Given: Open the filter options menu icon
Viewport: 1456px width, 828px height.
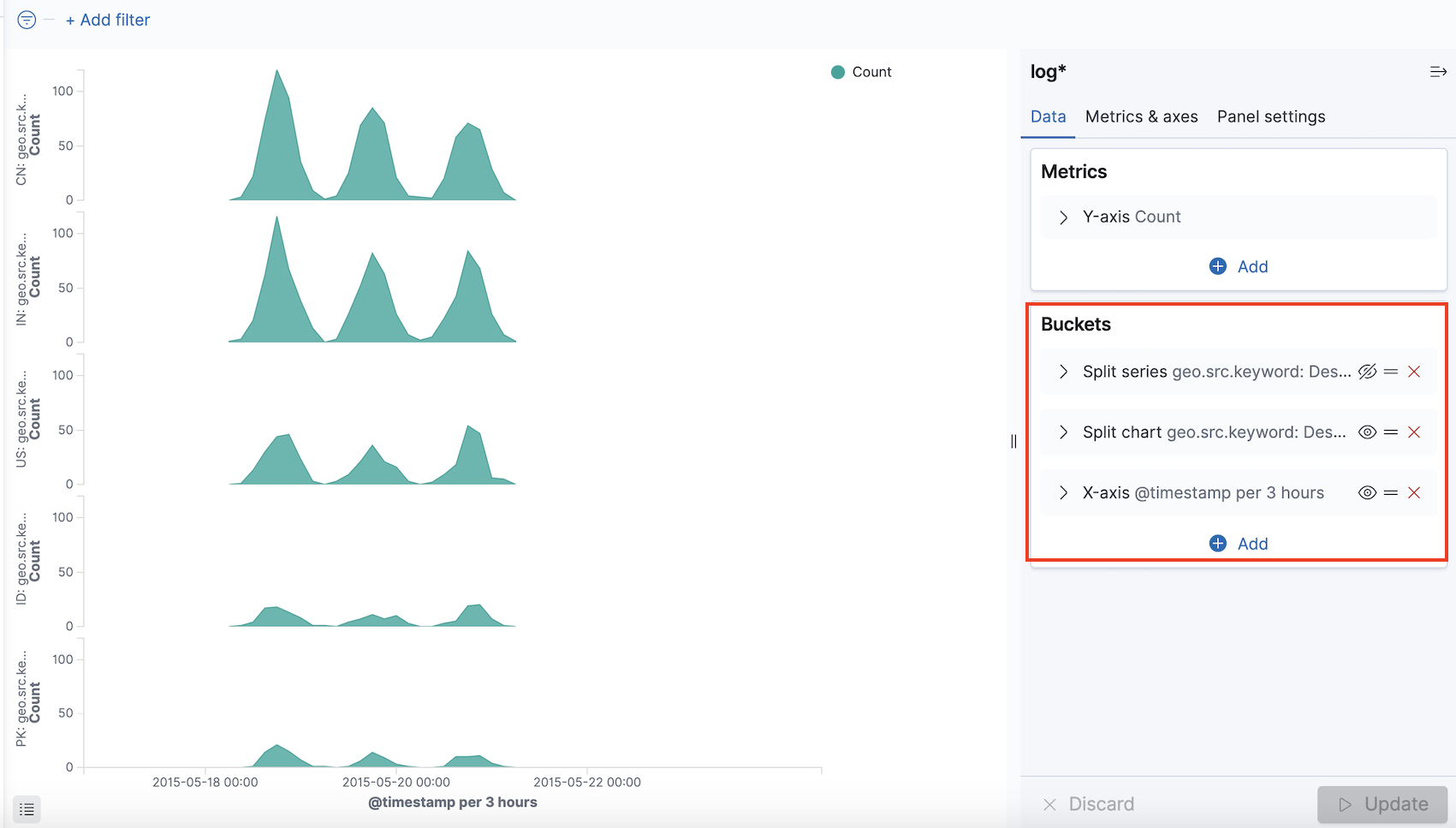Looking at the screenshot, I should [27, 20].
